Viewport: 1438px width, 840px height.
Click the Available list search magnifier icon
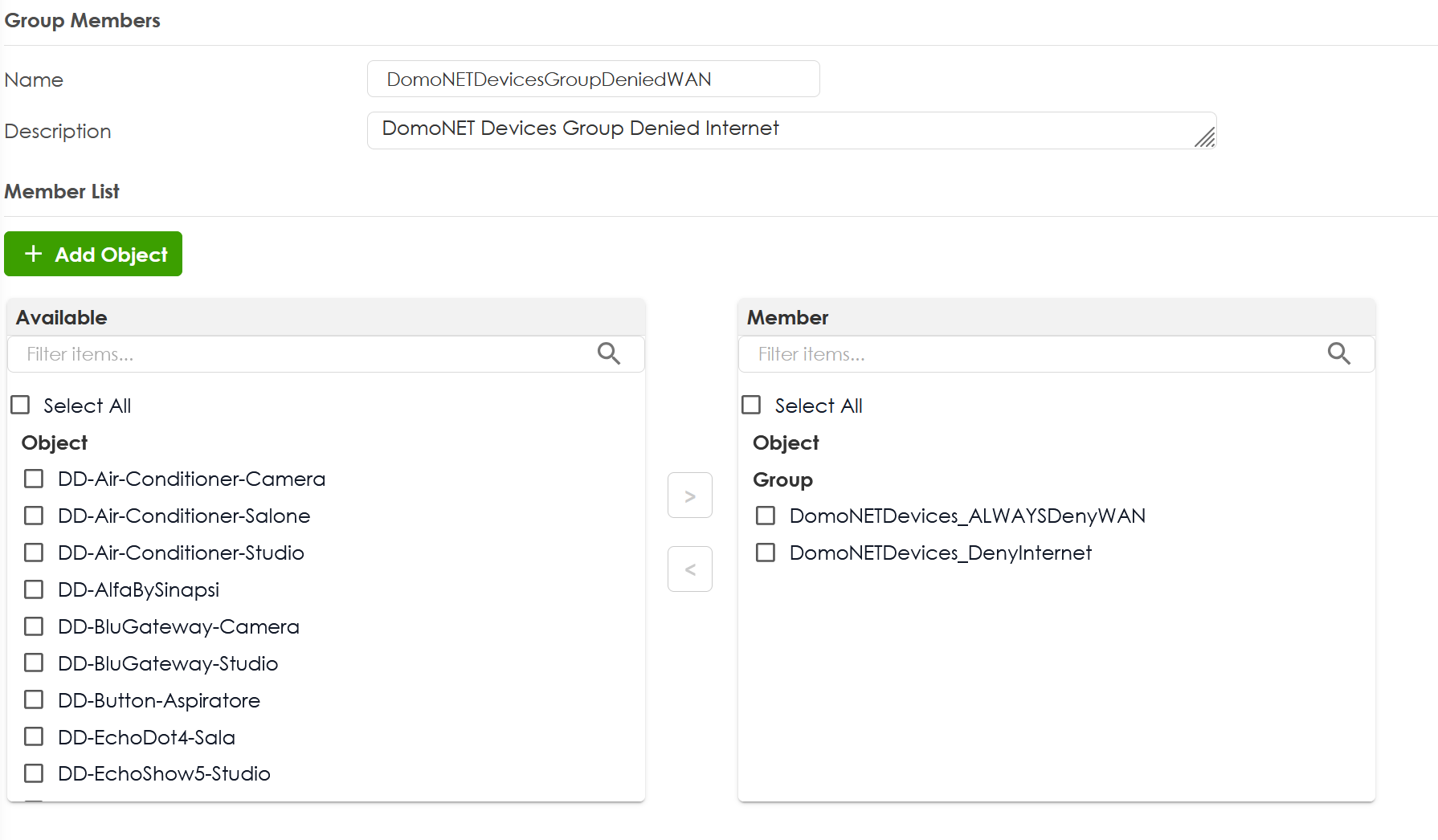[x=608, y=353]
